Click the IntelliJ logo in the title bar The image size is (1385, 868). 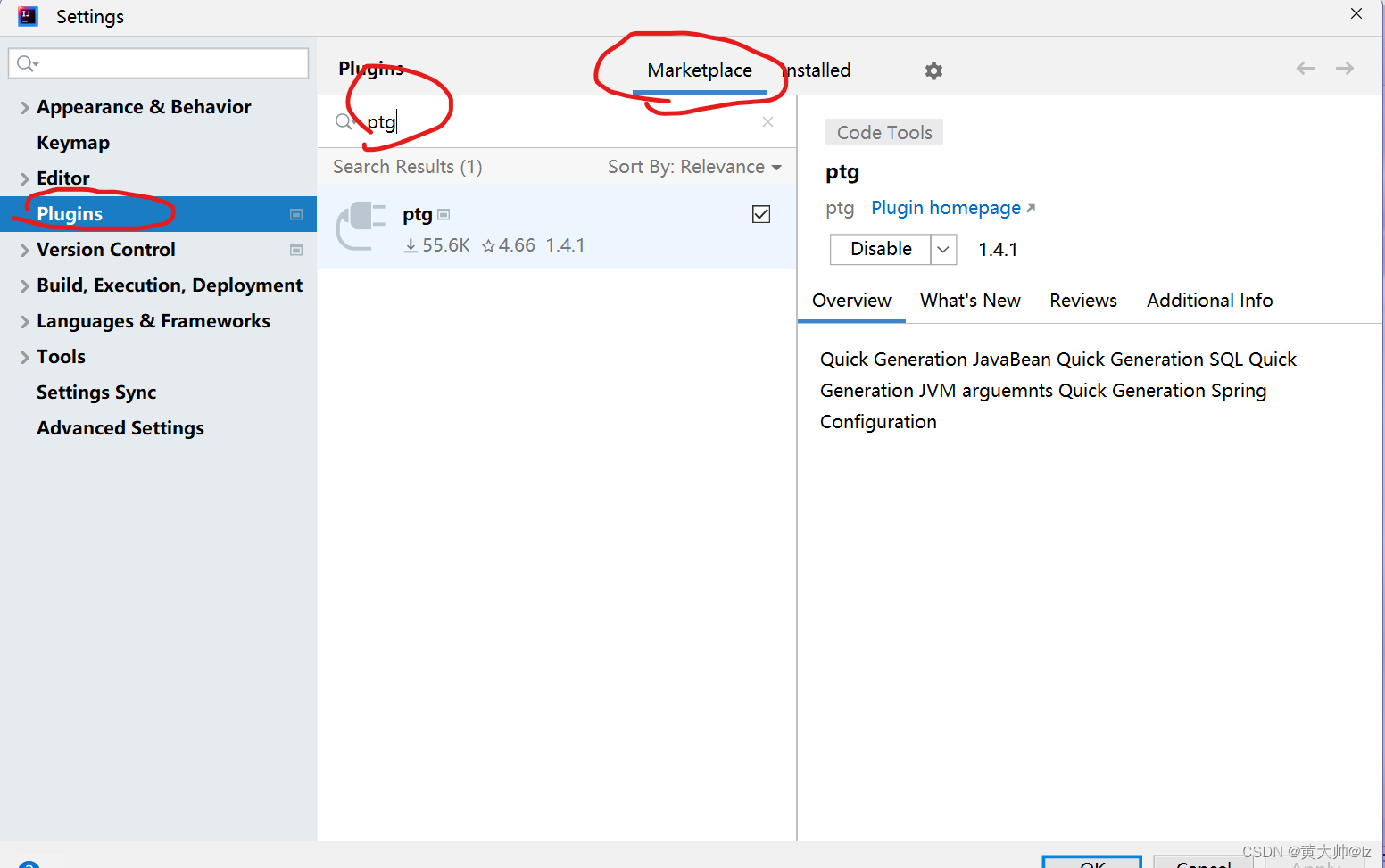tap(28, 16)
